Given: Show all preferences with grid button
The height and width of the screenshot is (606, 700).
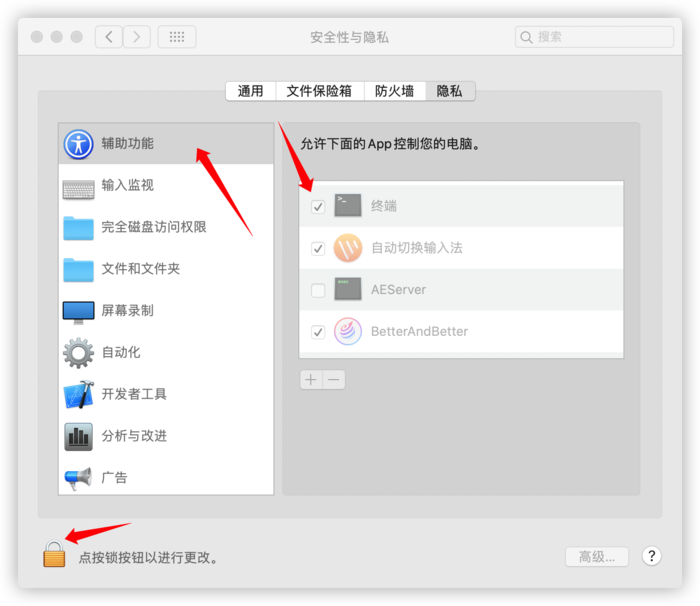Looking at the screenshot, I should (177, 37).
